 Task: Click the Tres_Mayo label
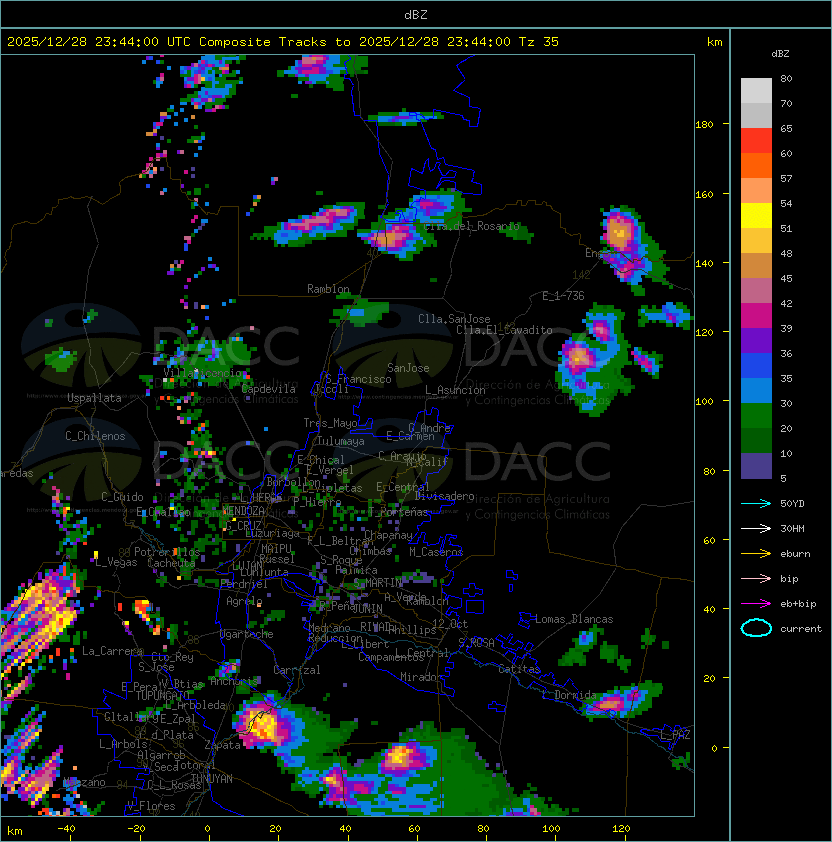click(x=330, y=423)
